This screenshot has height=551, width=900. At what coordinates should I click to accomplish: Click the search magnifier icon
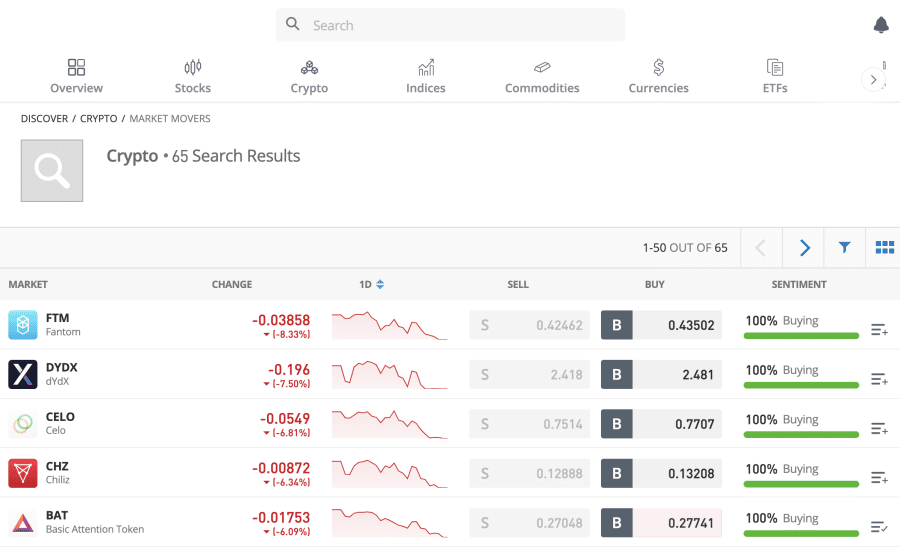pos(293,24)
